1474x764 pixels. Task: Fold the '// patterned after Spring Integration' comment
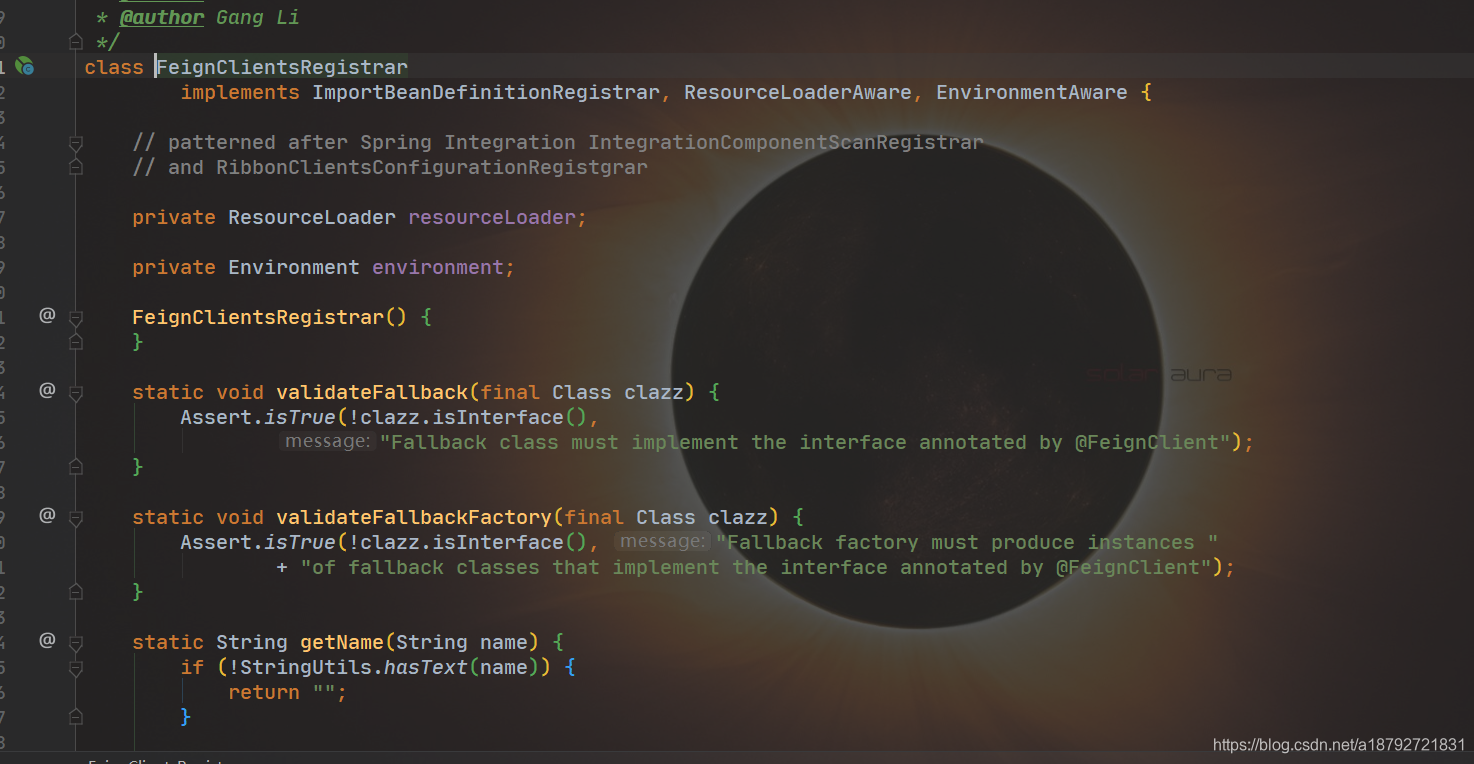(x=75, y=143)
